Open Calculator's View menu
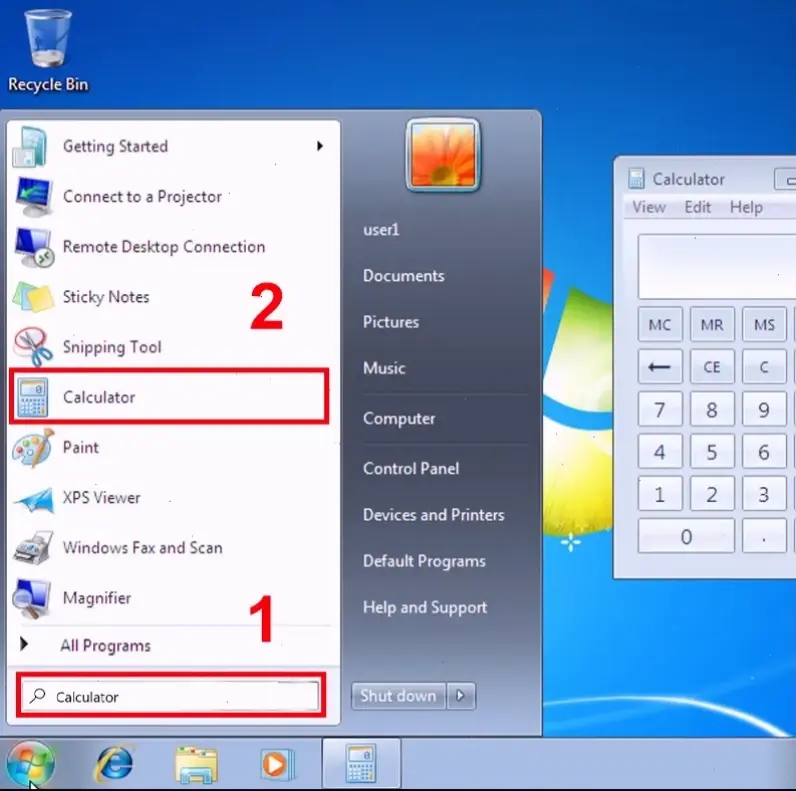 [x=649, y=207]
